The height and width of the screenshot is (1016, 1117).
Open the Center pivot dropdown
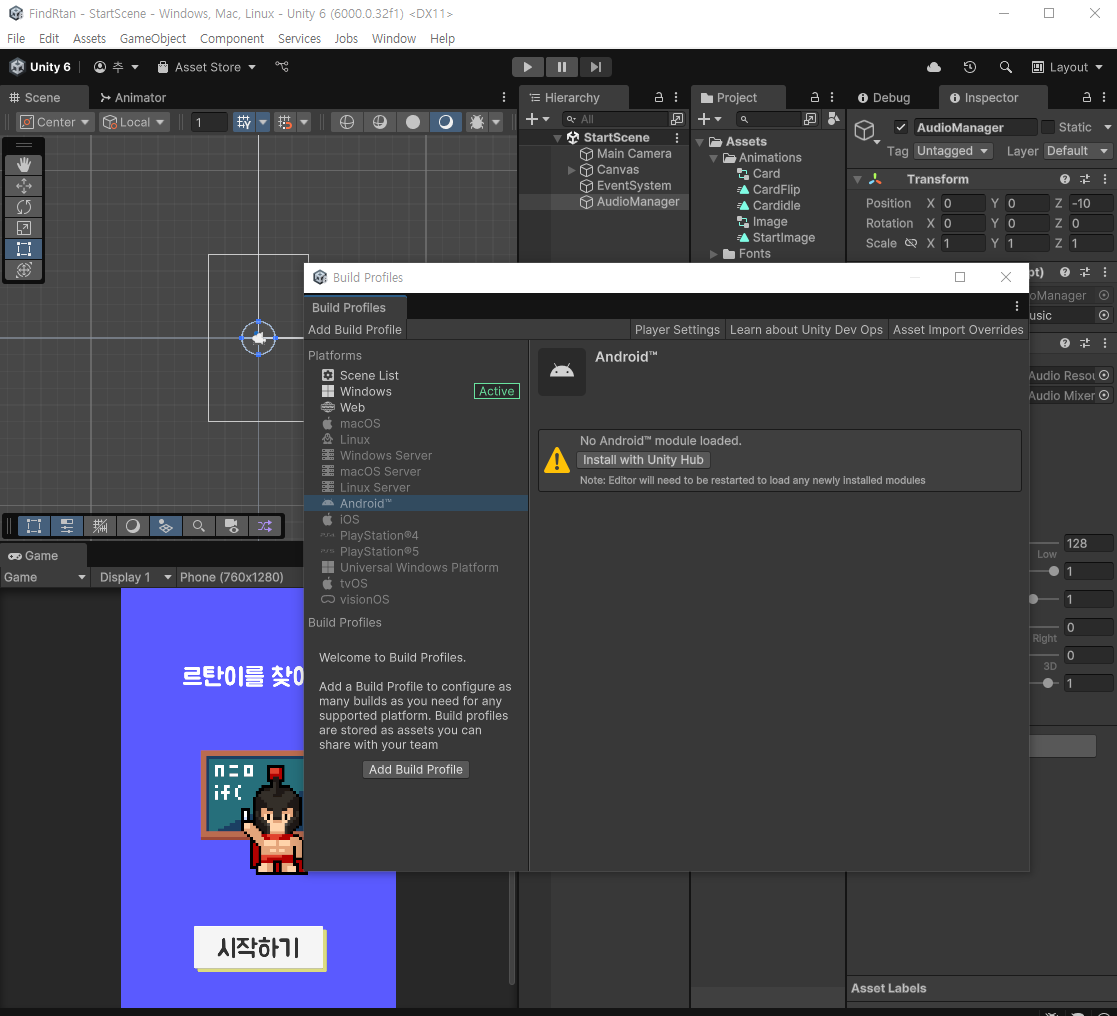click(56, 122)
